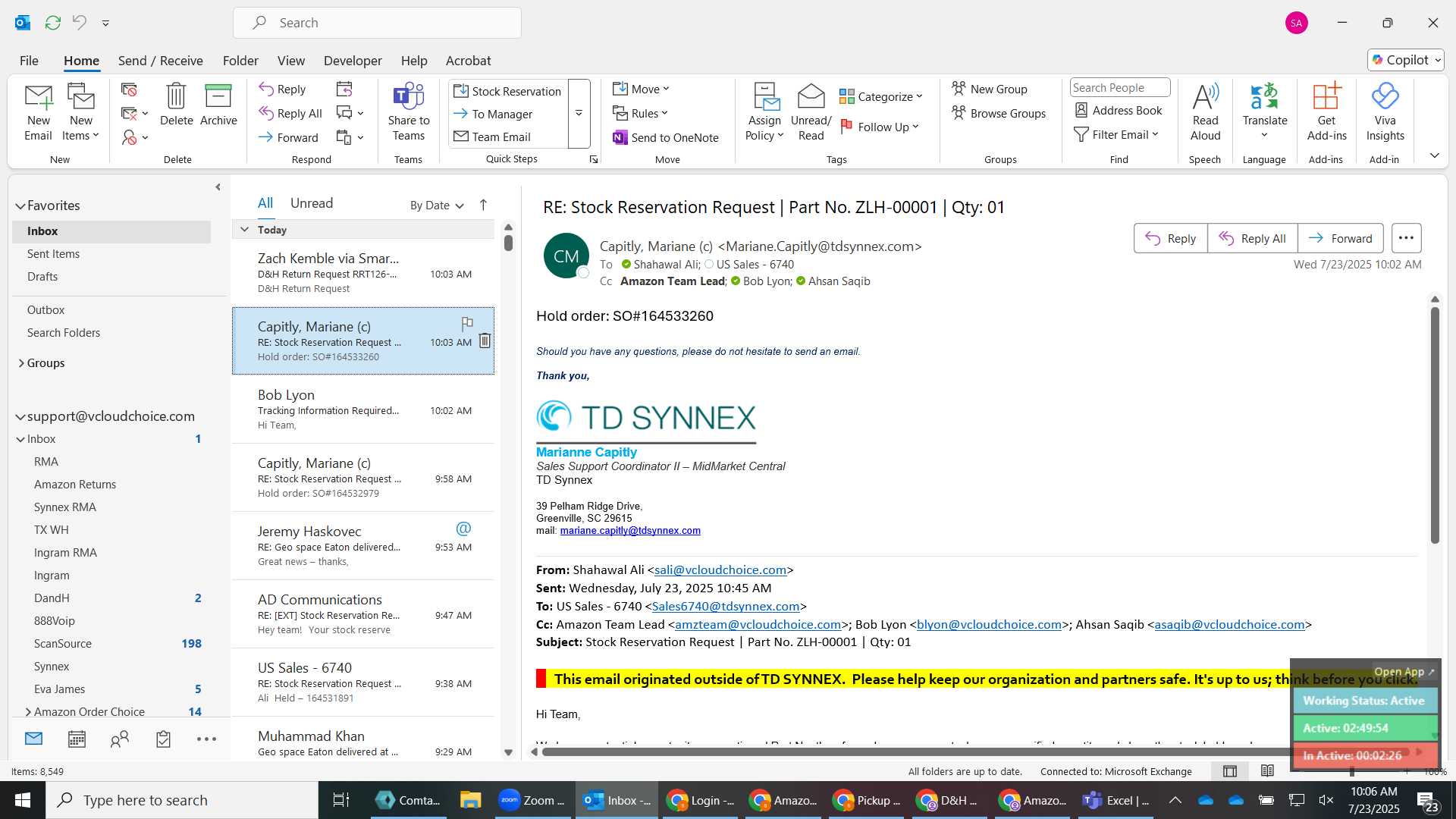
Task: Click the Read Aloud icon
Action: (x=1205, y=96)
